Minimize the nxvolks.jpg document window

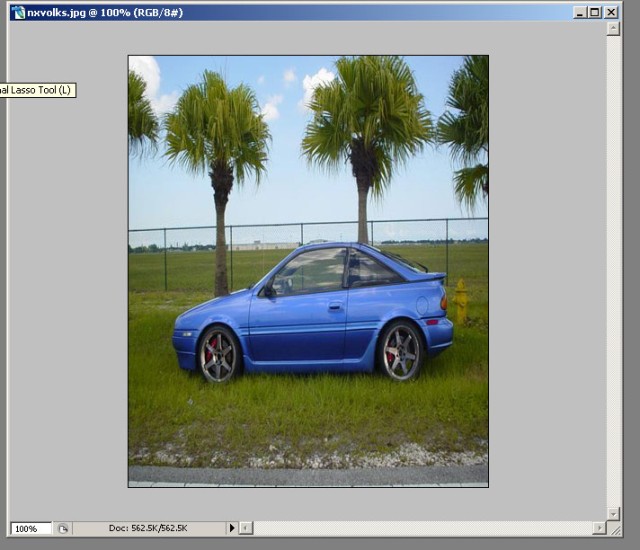[580, 12]
